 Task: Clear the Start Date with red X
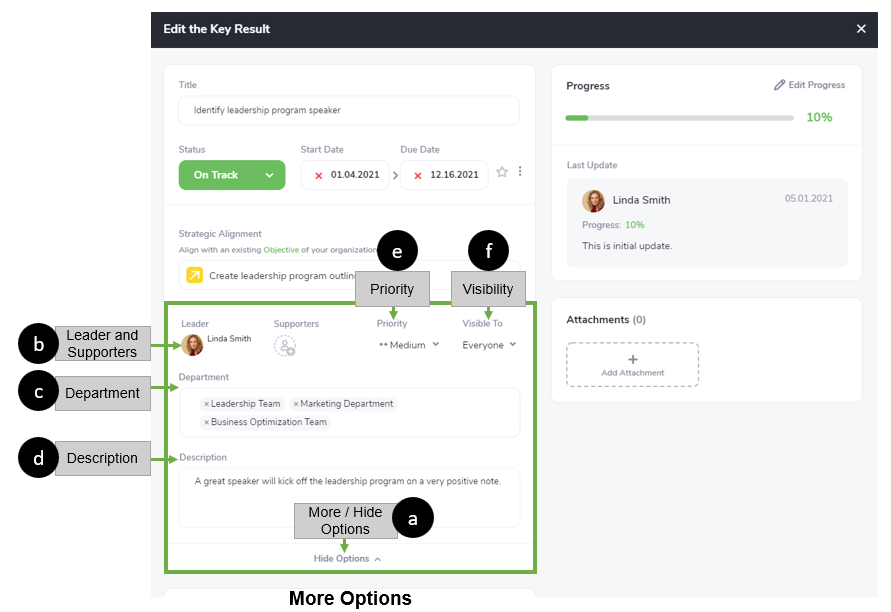(319, 175)
